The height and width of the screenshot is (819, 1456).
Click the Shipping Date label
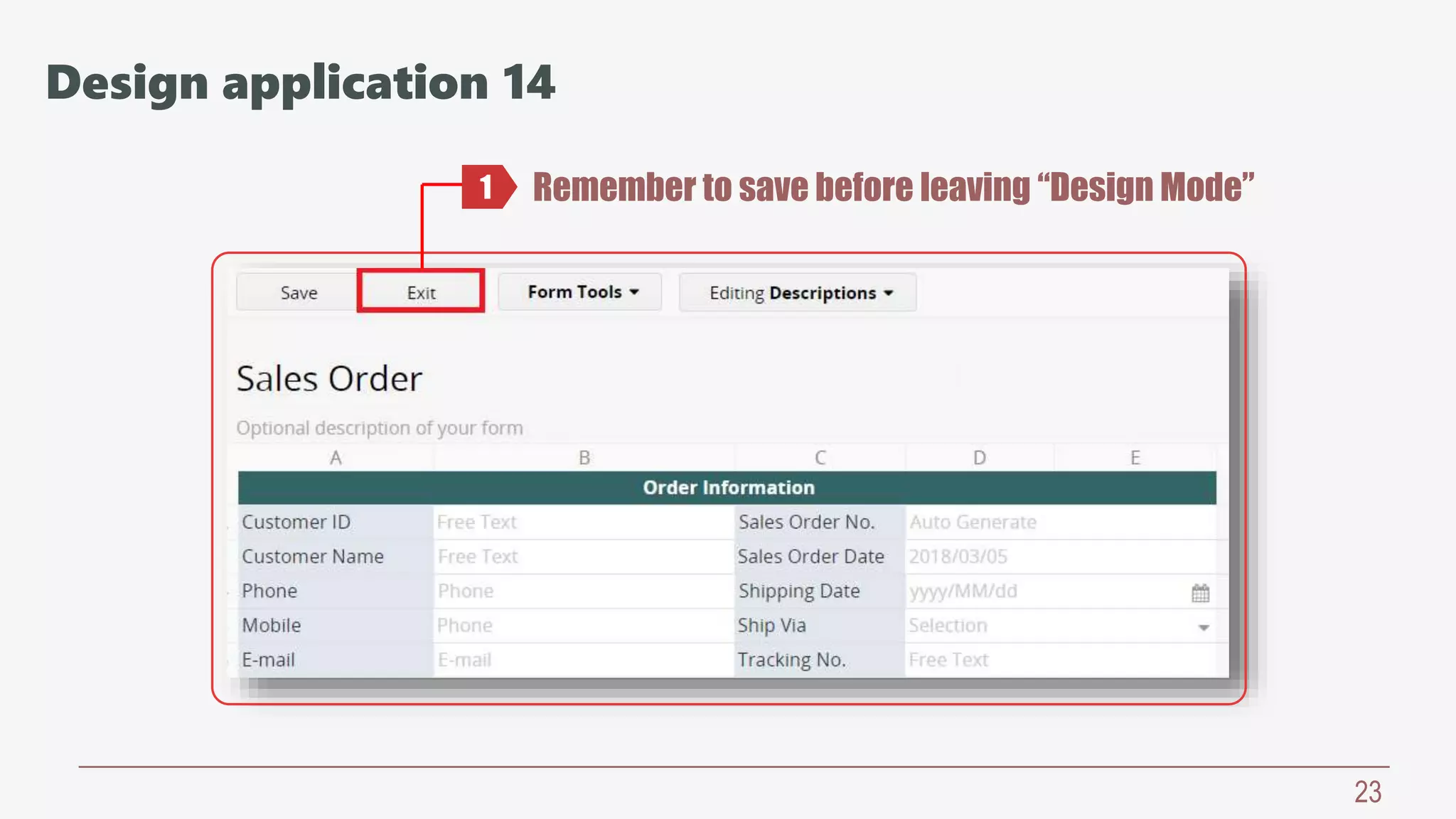click(x=820, y=591)
